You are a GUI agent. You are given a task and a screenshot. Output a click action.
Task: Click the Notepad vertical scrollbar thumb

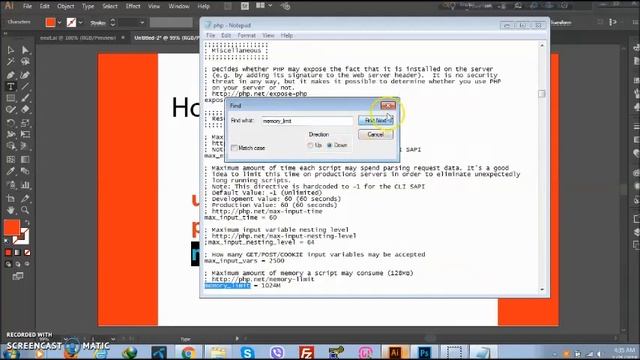pos(542,94)
